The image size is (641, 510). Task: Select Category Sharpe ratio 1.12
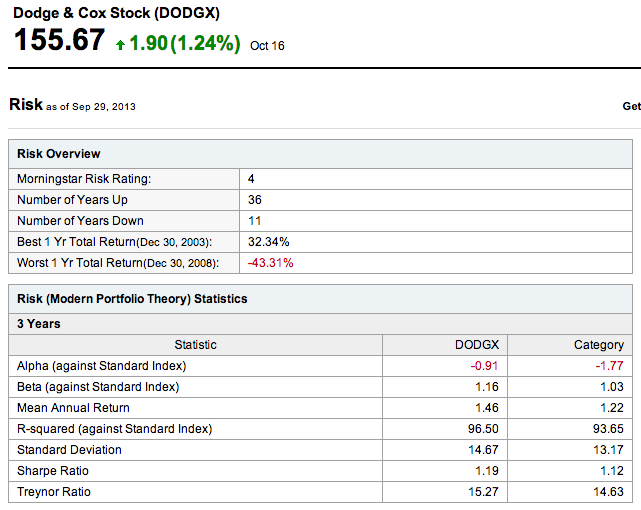[x=612, y=471]
